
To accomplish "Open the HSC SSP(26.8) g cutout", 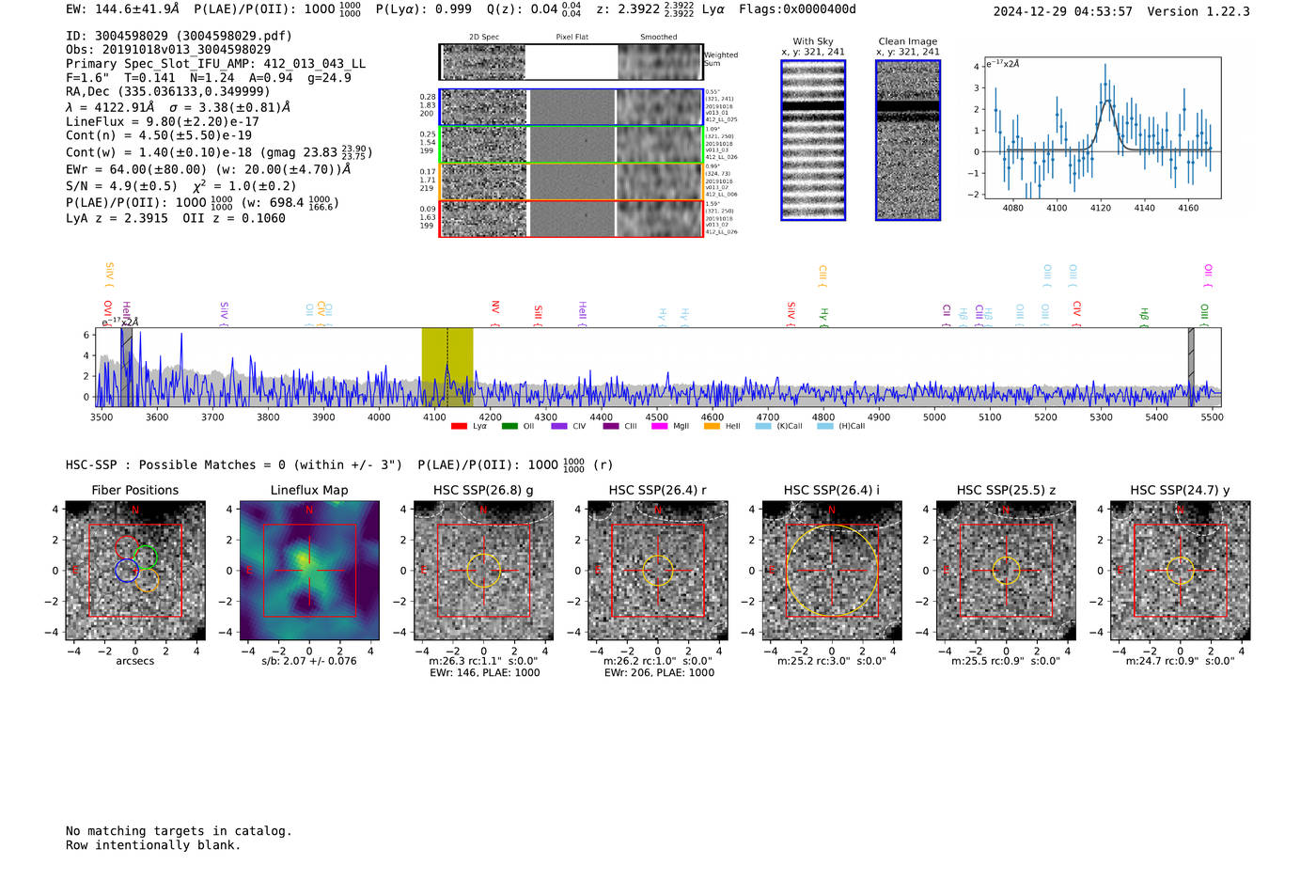I will 484,571.
